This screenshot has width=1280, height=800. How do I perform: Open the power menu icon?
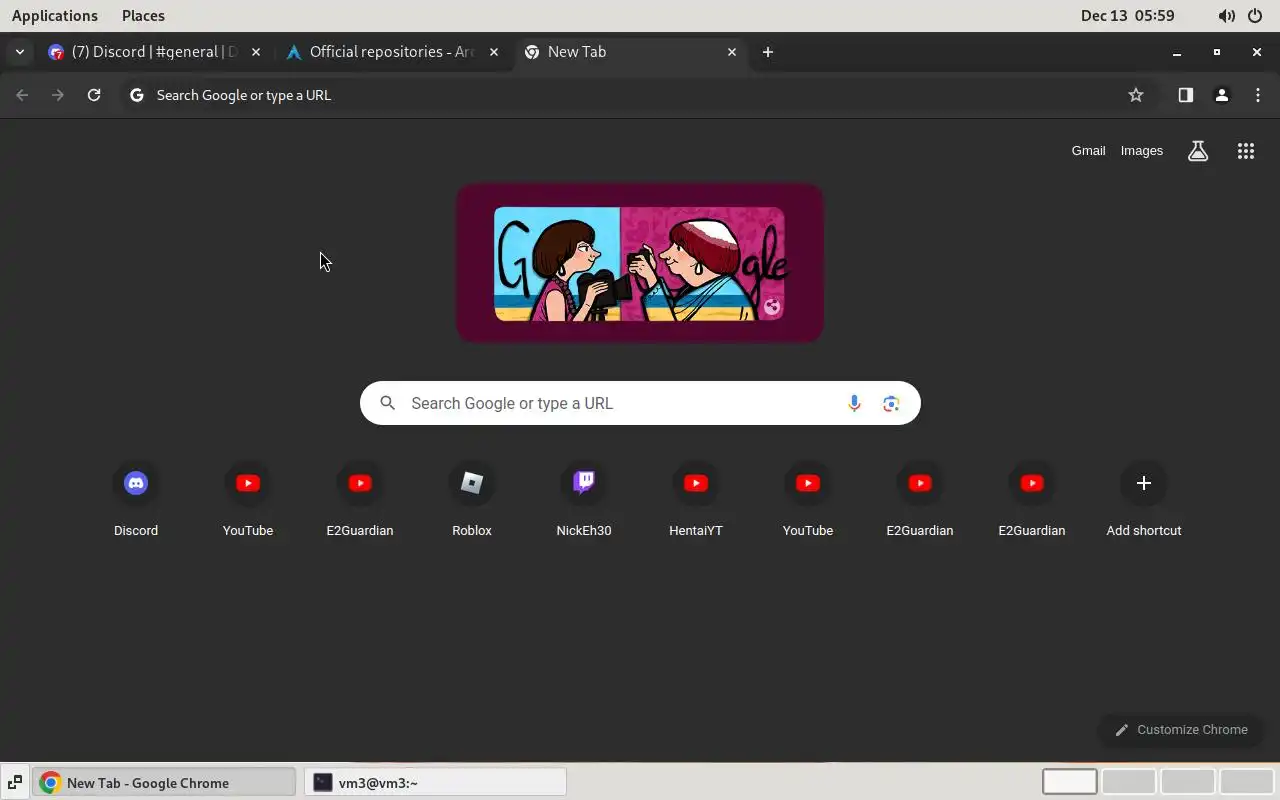pyautogui.click(x=1255, y=16)
